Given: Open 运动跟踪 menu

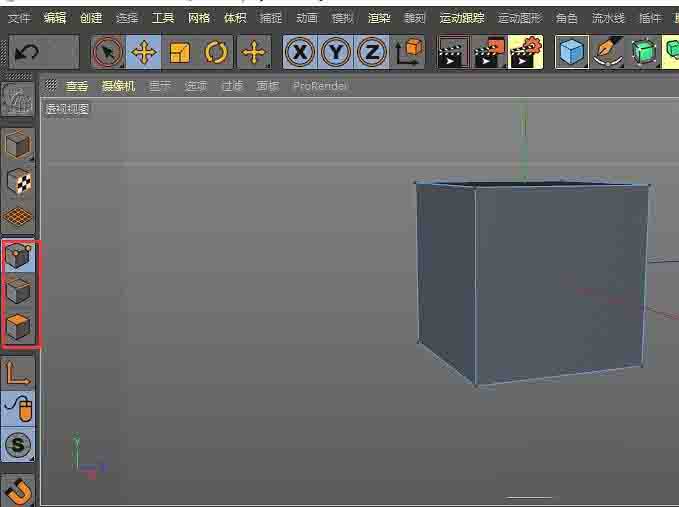Looking at the screenshot, I should (462, 18).
